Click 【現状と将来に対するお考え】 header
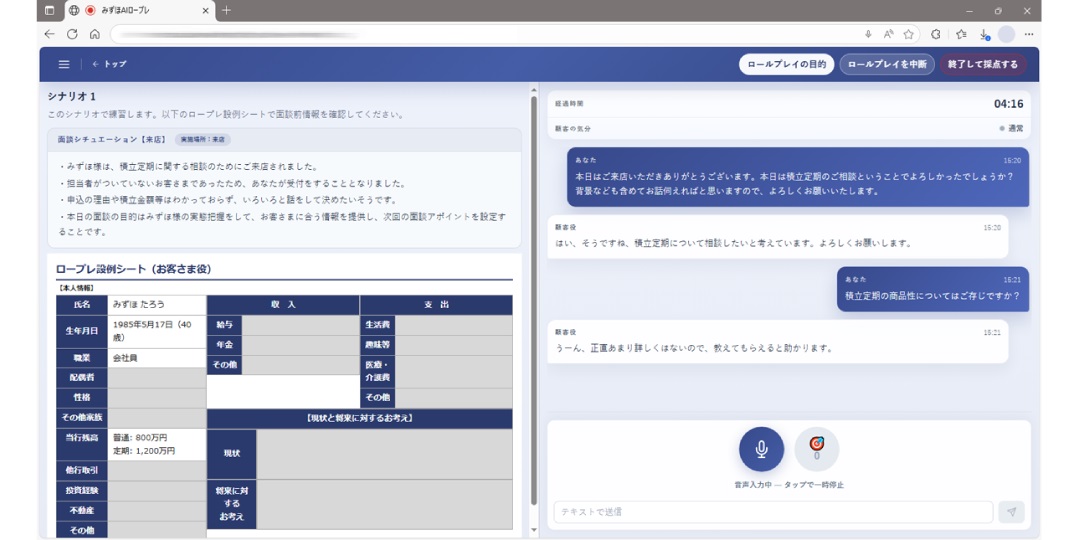Image resolution: width=1078 pixels, height=540 pixels. pyautogui.click(x=360, y=418)
